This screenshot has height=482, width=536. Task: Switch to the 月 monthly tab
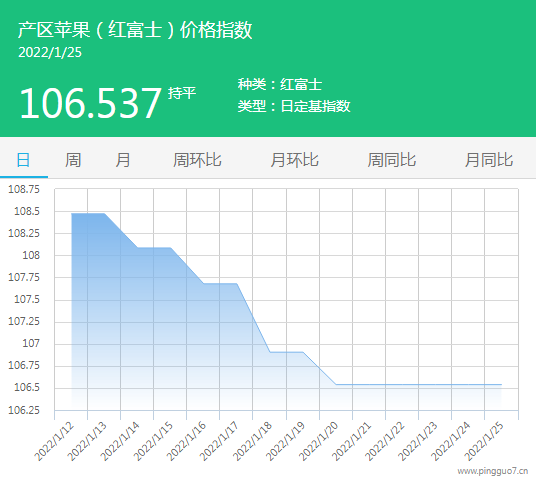pyautogui.click(x=122, y=160)
